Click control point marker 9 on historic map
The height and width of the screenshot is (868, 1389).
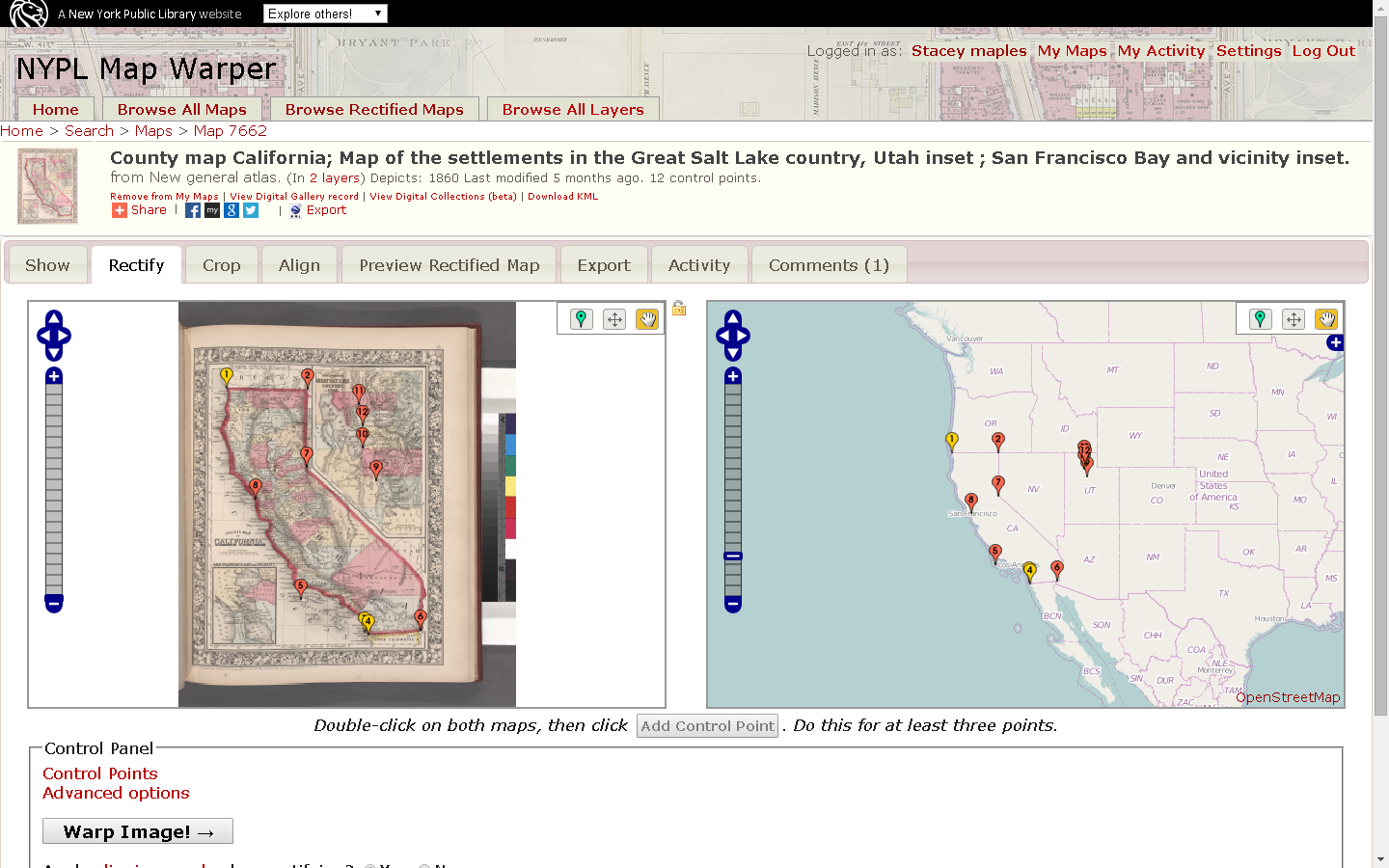tap(376, 469)
